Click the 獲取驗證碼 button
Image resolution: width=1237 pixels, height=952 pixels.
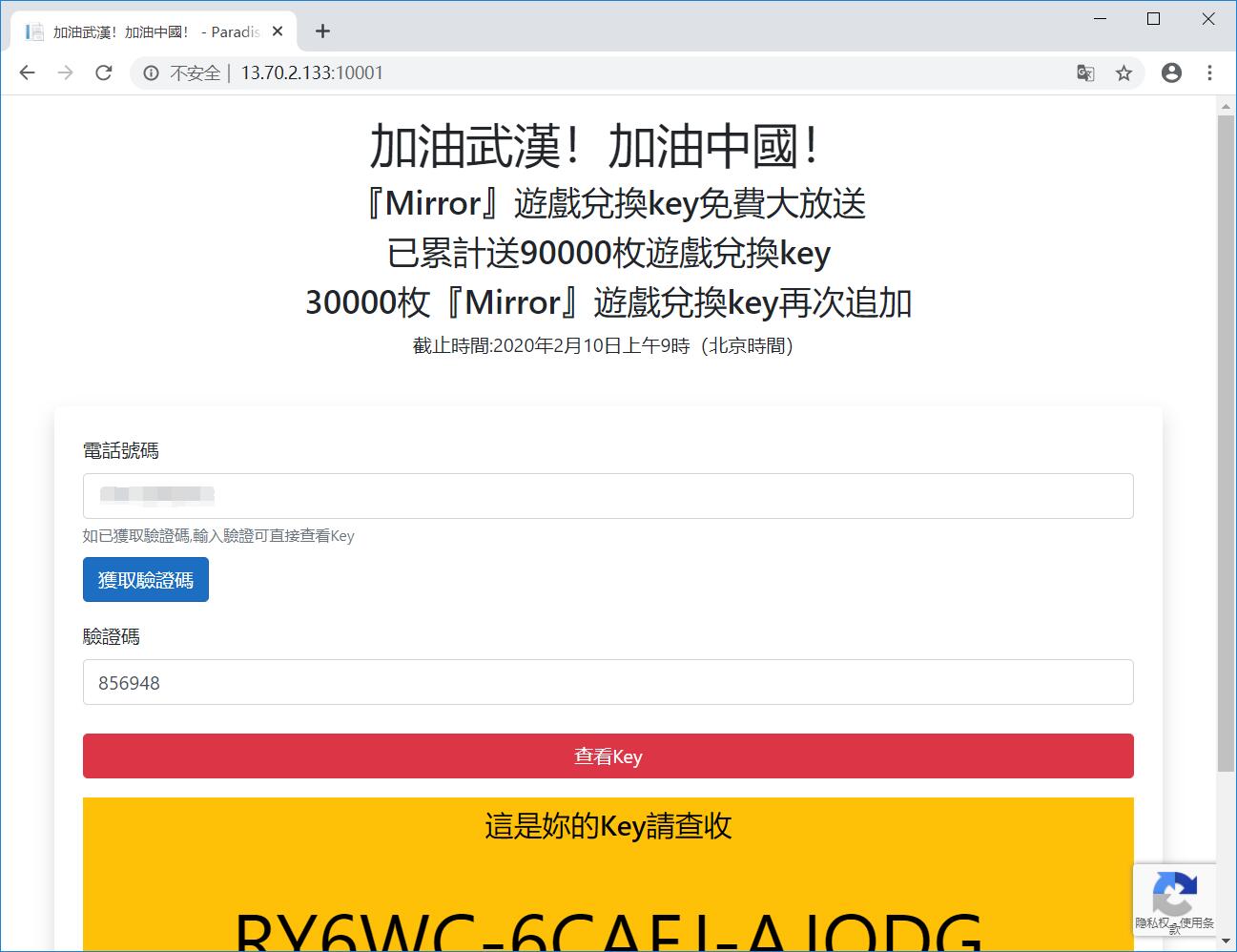(145, 579)
